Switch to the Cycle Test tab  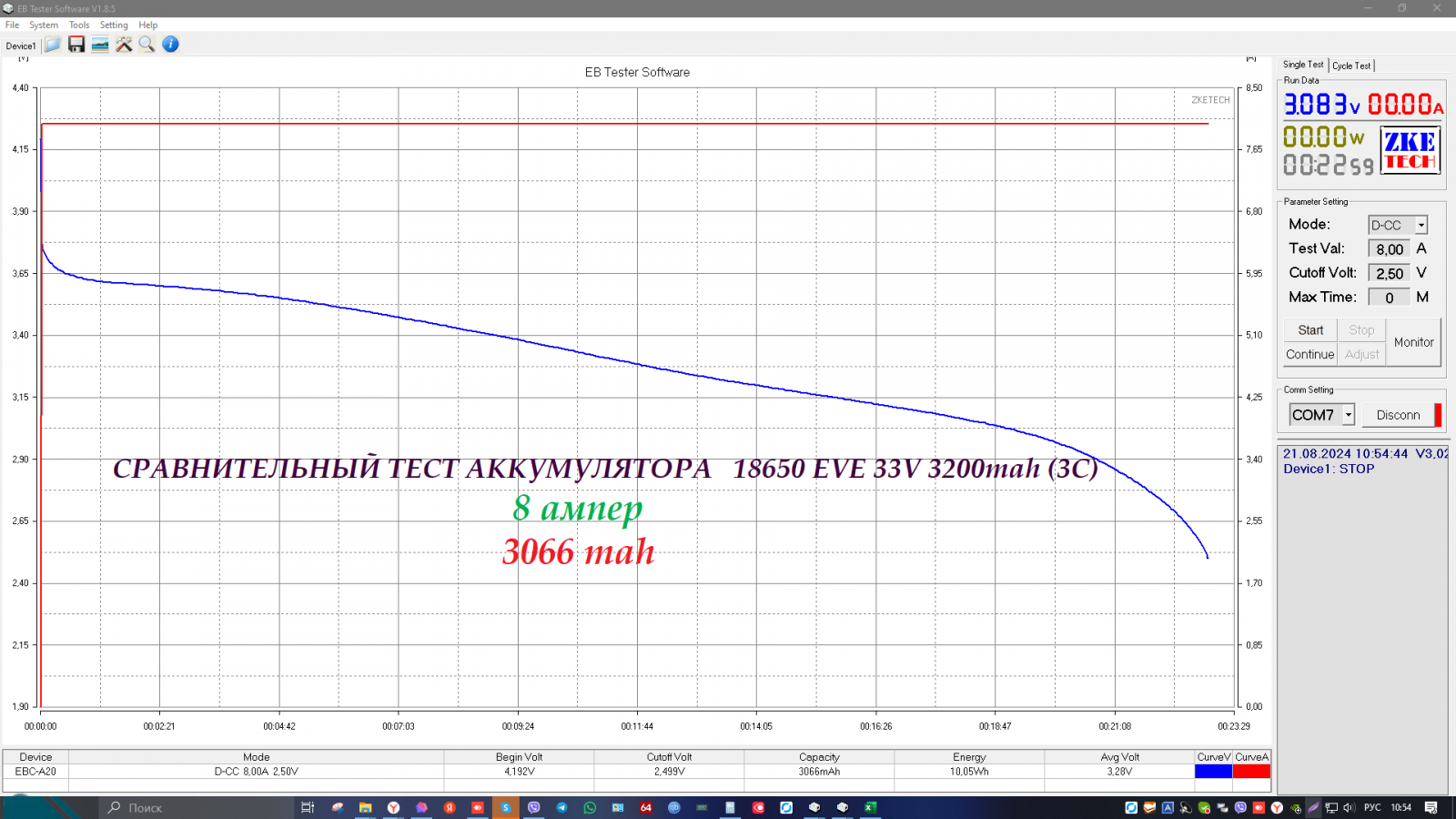click(1351, 66)
